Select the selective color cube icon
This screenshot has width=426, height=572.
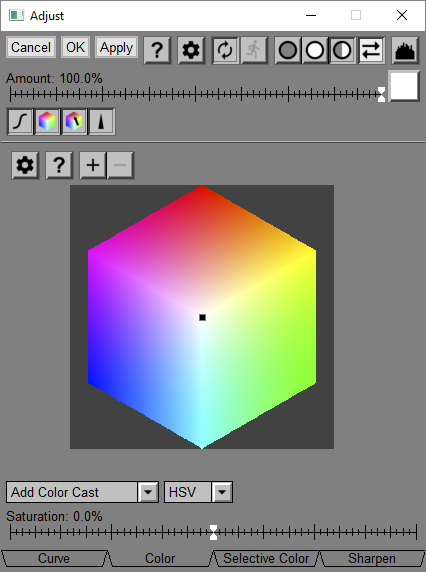(74, 121)
